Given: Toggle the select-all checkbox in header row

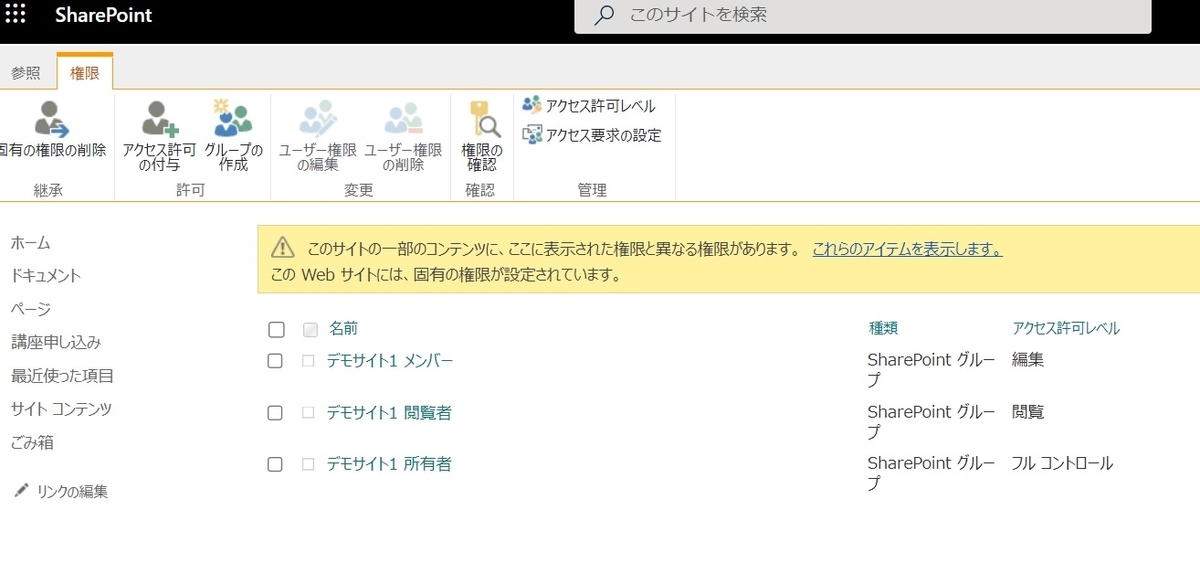Looking at the screenshot, I should [x=276, y=329].
